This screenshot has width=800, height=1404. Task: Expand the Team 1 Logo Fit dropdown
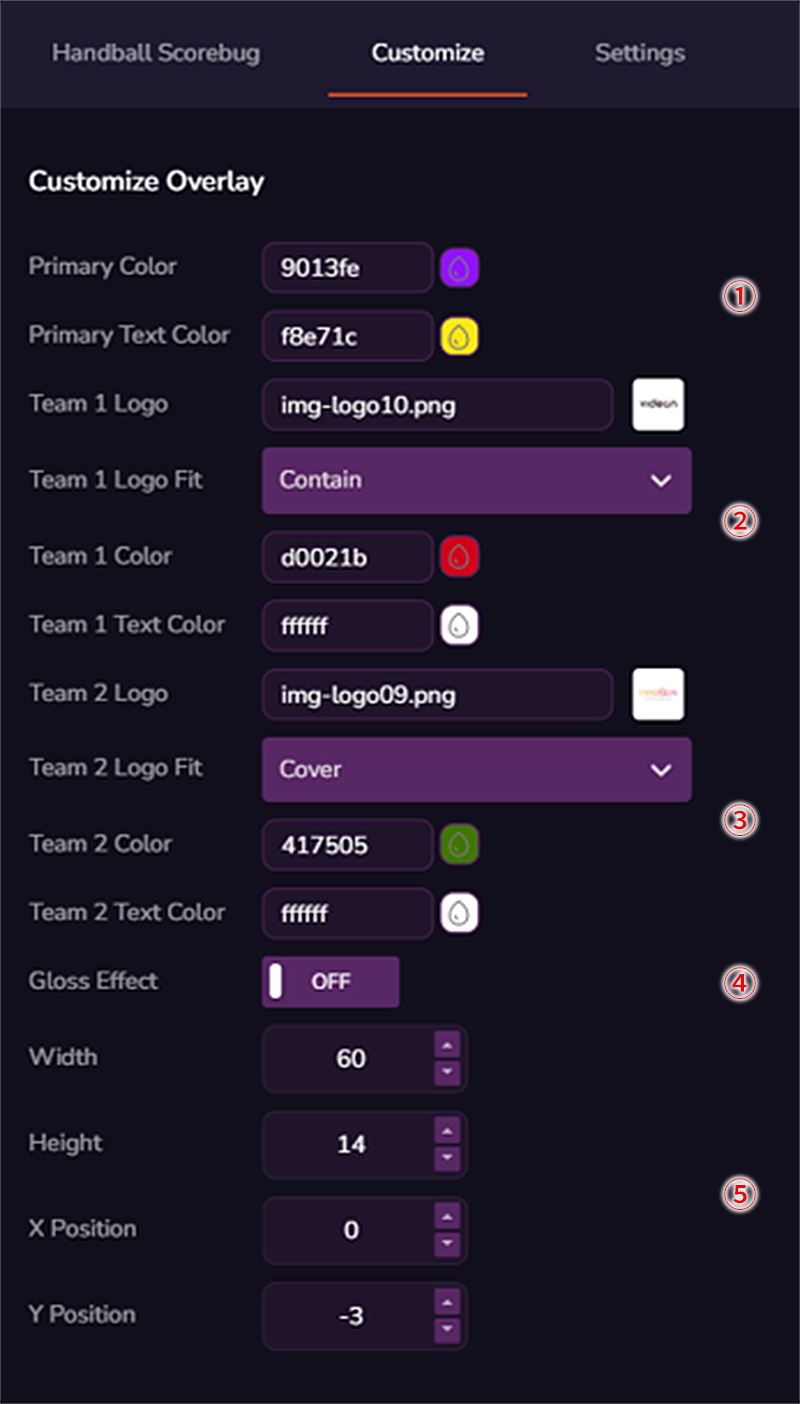477,481
